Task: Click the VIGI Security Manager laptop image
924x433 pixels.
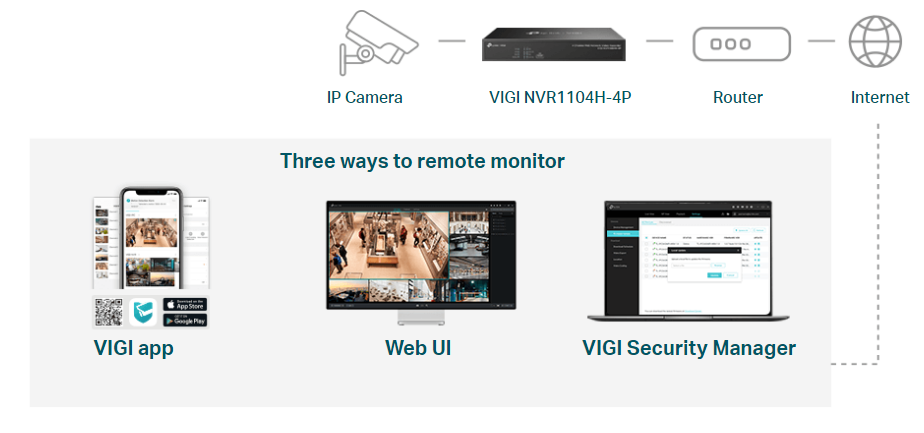Action: coord(688,261)
